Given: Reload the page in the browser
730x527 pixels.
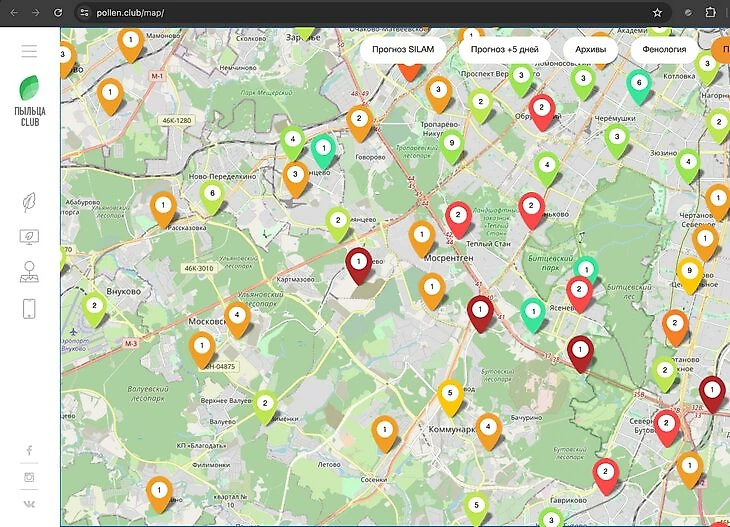Looking at the screenshot, I should click(x=58, y=13).
